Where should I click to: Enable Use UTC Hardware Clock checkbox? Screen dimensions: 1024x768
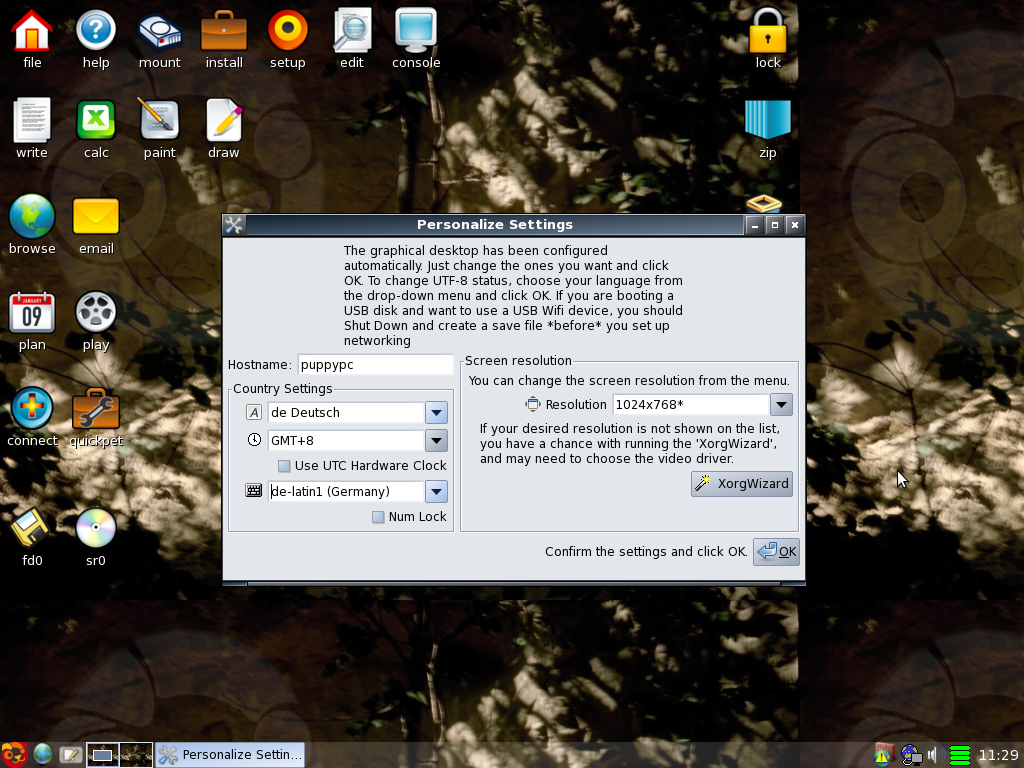(284, 466)
